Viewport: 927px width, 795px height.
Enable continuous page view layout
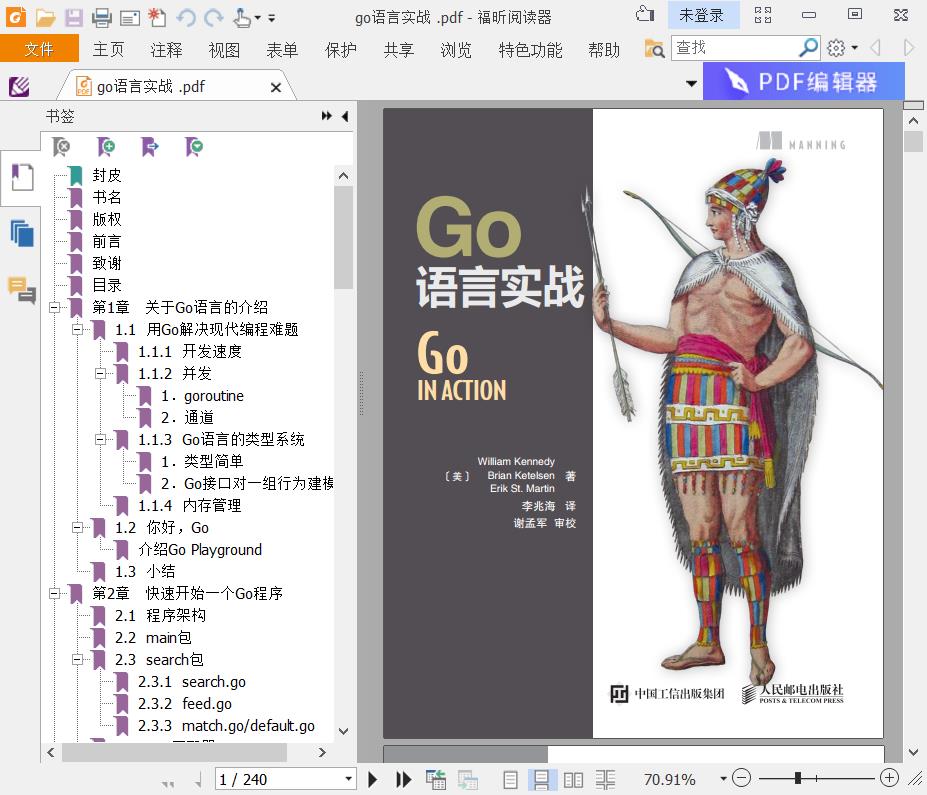pos(542,780)
